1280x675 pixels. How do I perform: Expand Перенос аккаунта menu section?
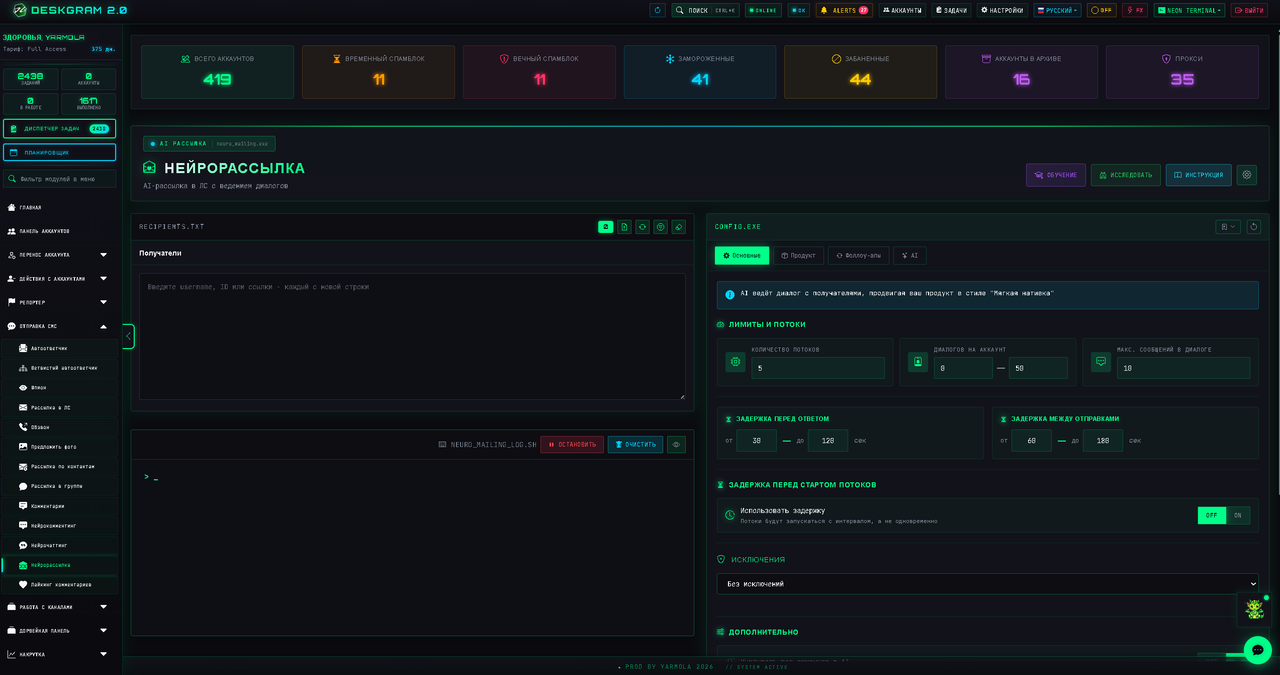pyautogui.click(x=58, y=255)
